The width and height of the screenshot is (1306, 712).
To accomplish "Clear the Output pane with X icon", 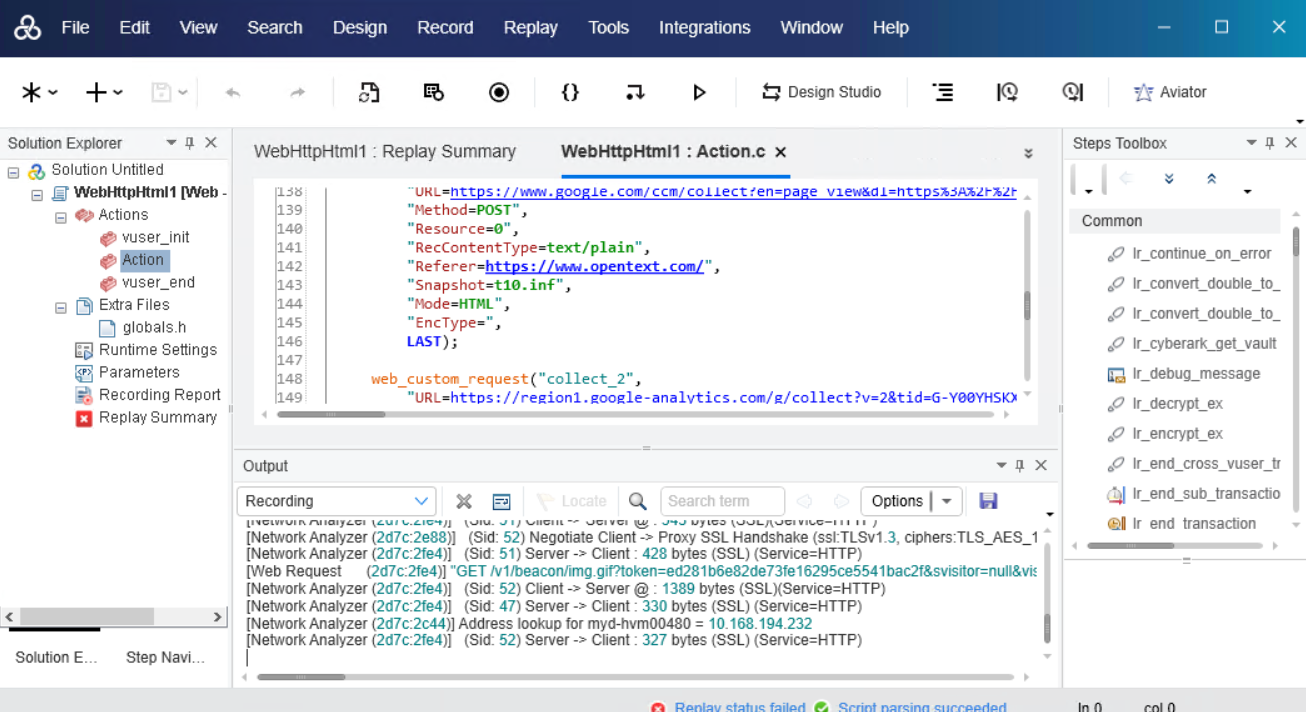I will point(464,501).
